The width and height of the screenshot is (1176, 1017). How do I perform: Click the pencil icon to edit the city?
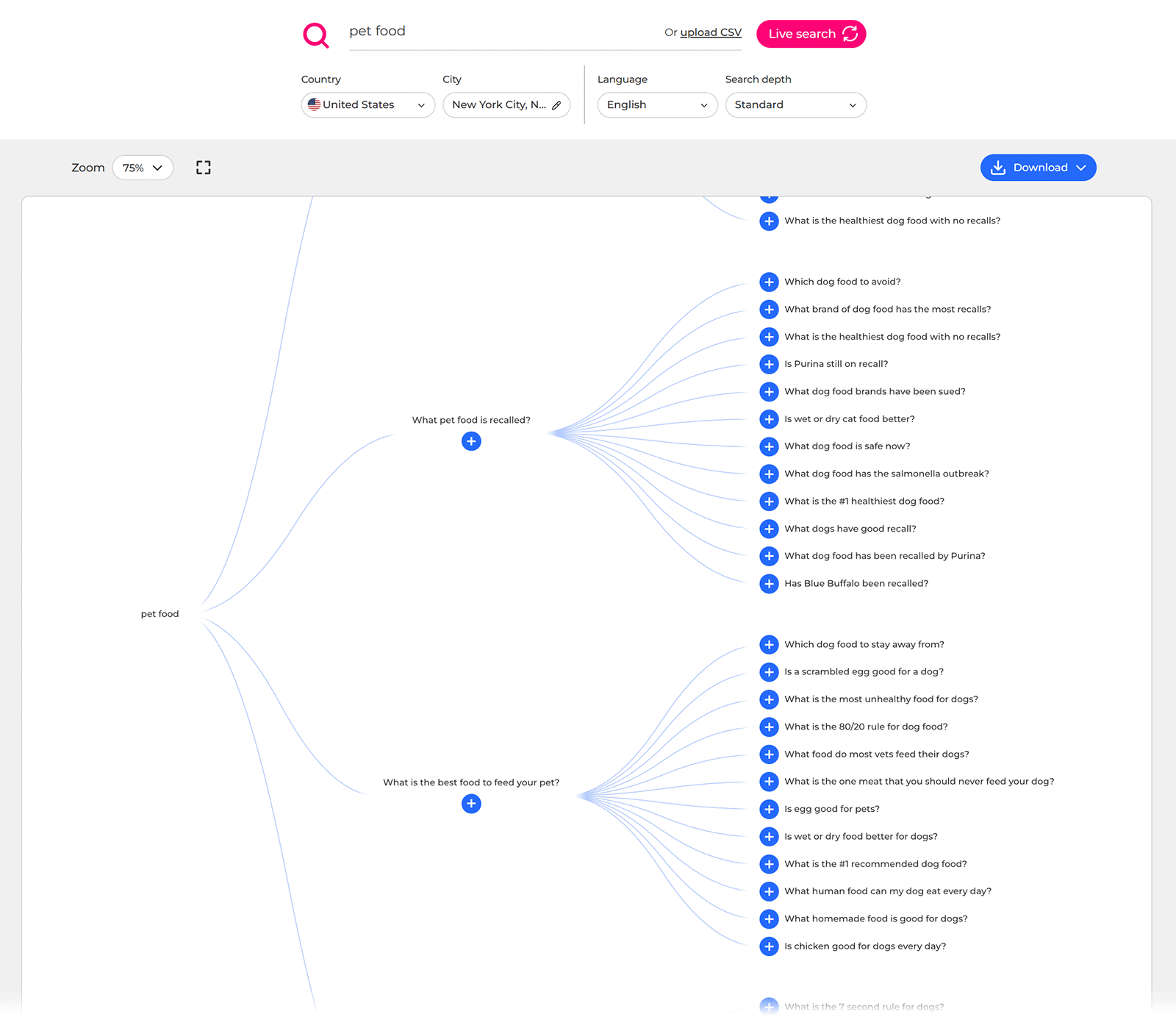pyautogui.click(x=556, y=104)
